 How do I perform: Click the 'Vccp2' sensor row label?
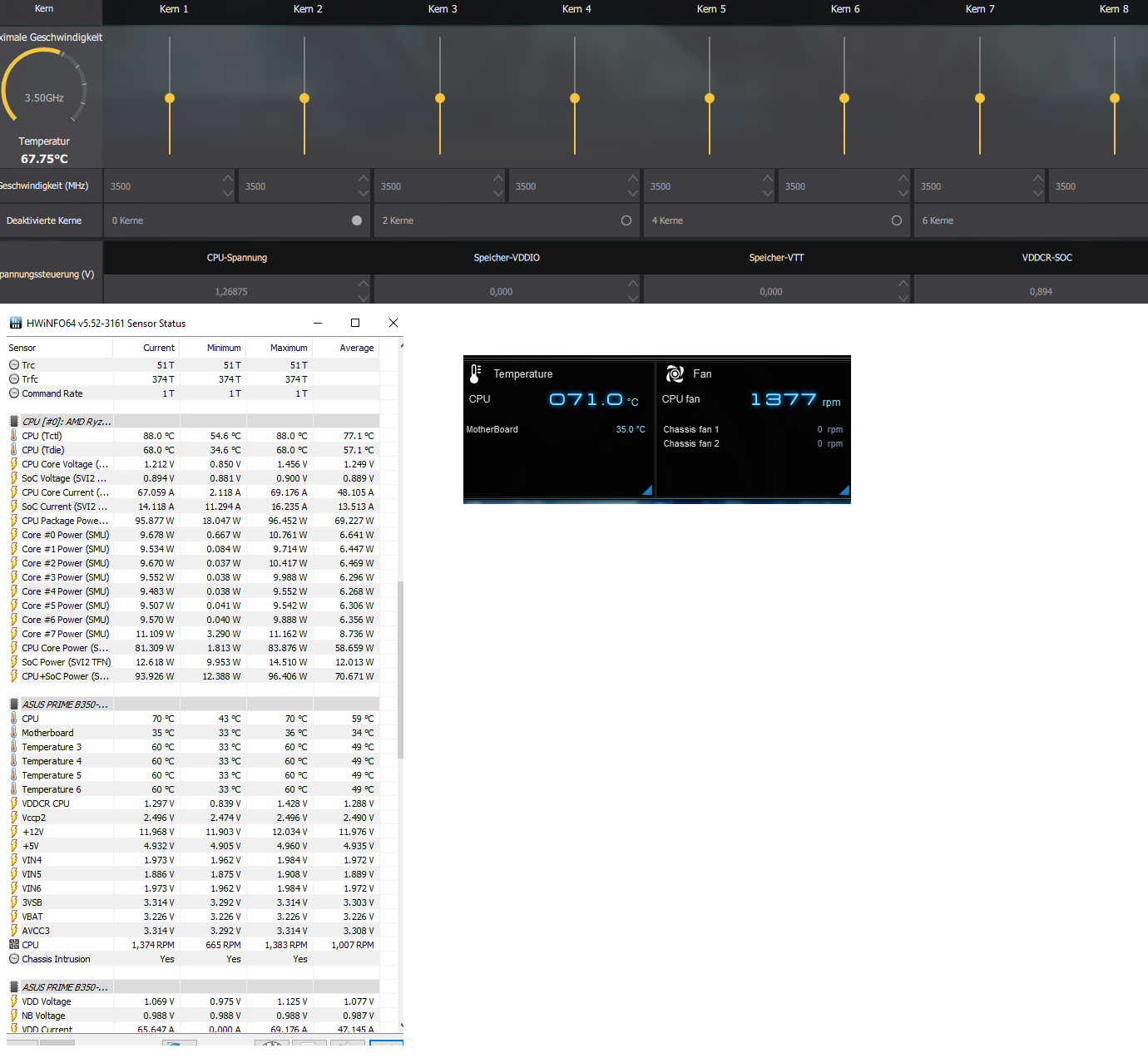tap(33, 818)
